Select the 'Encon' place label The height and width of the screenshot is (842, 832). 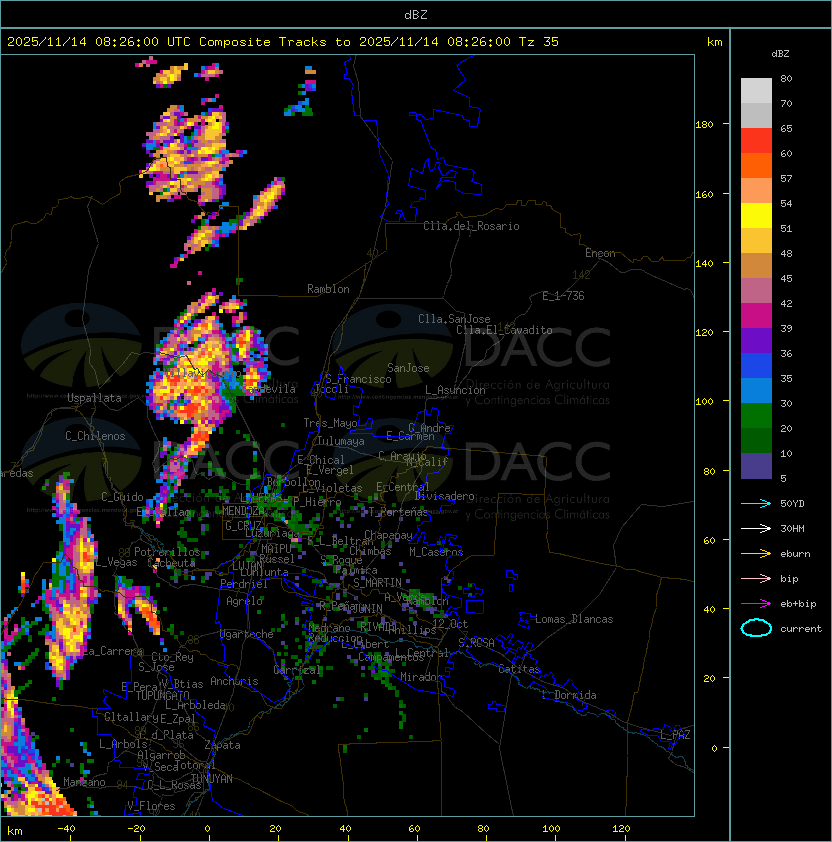pos(600,253)
